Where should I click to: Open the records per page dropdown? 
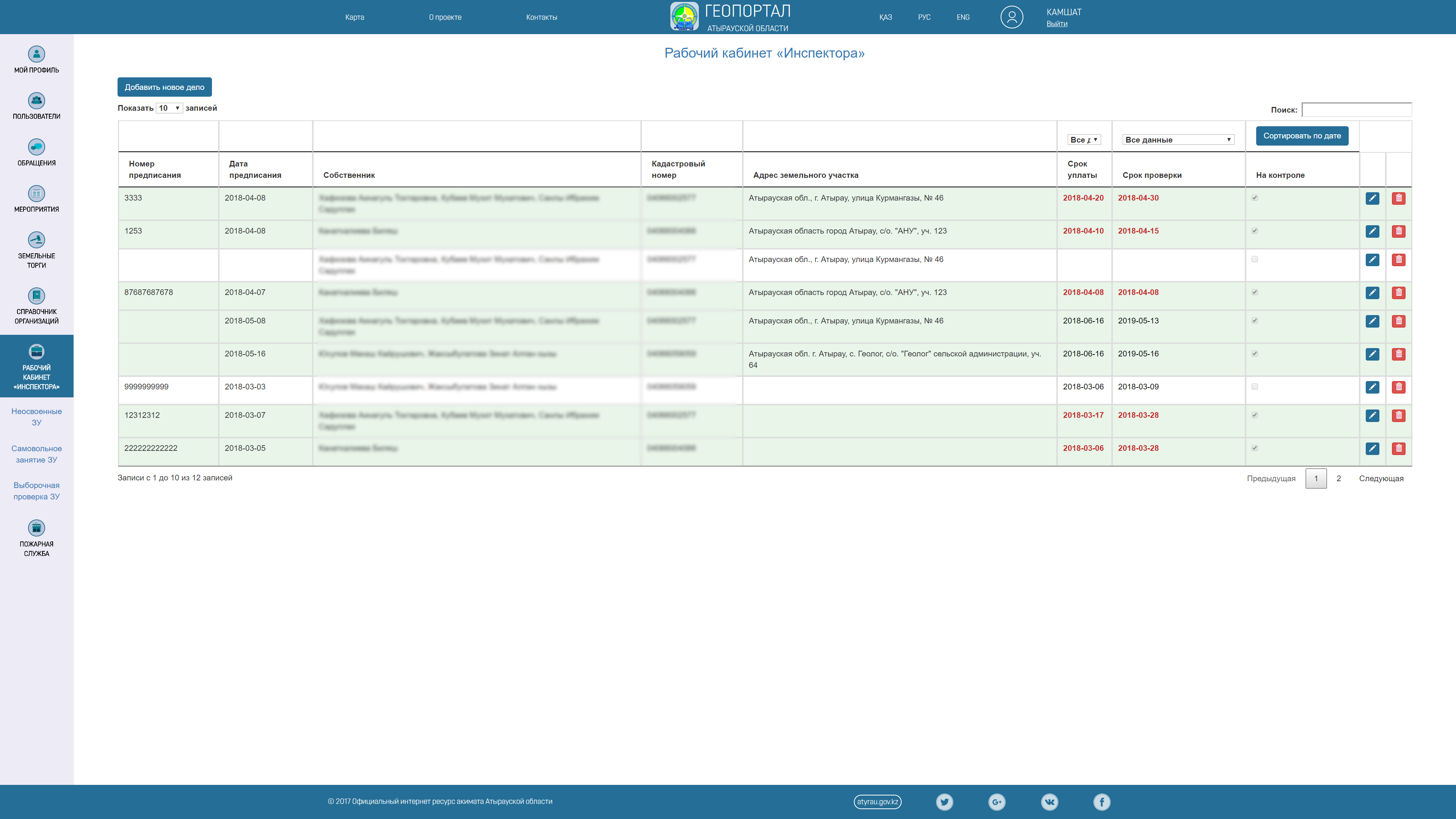click(x=169, y=108)
